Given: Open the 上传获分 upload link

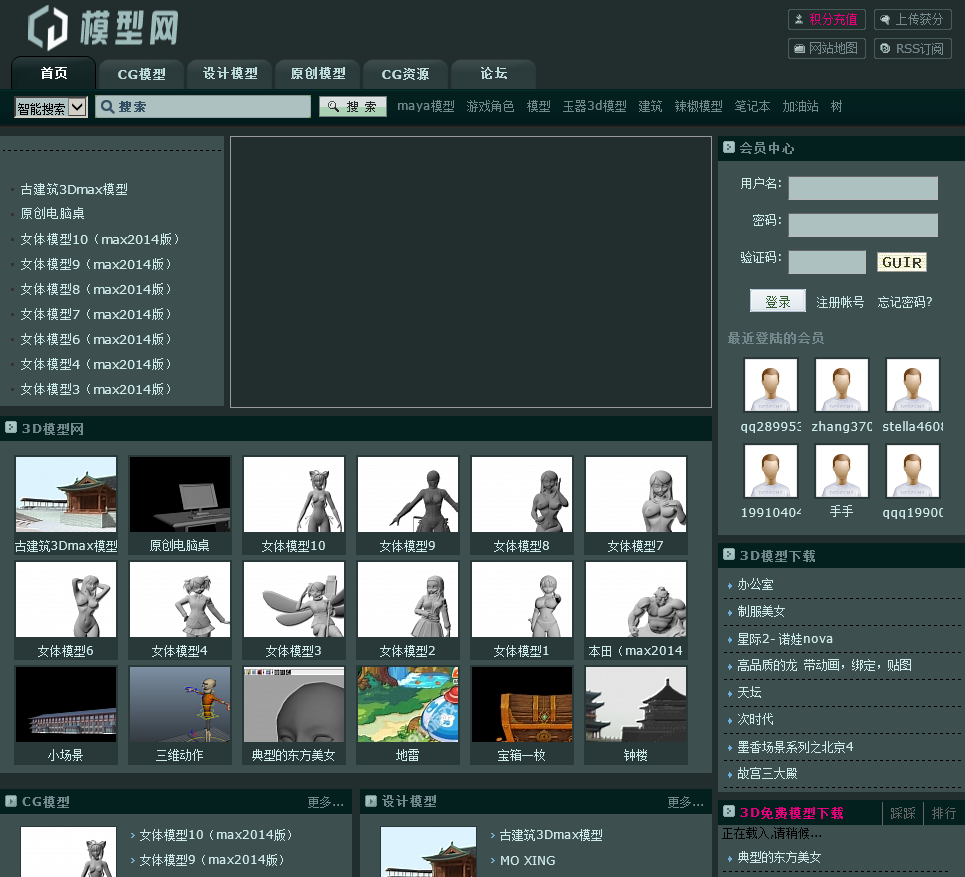Looking at the screenshot, I should coord(912,19).
